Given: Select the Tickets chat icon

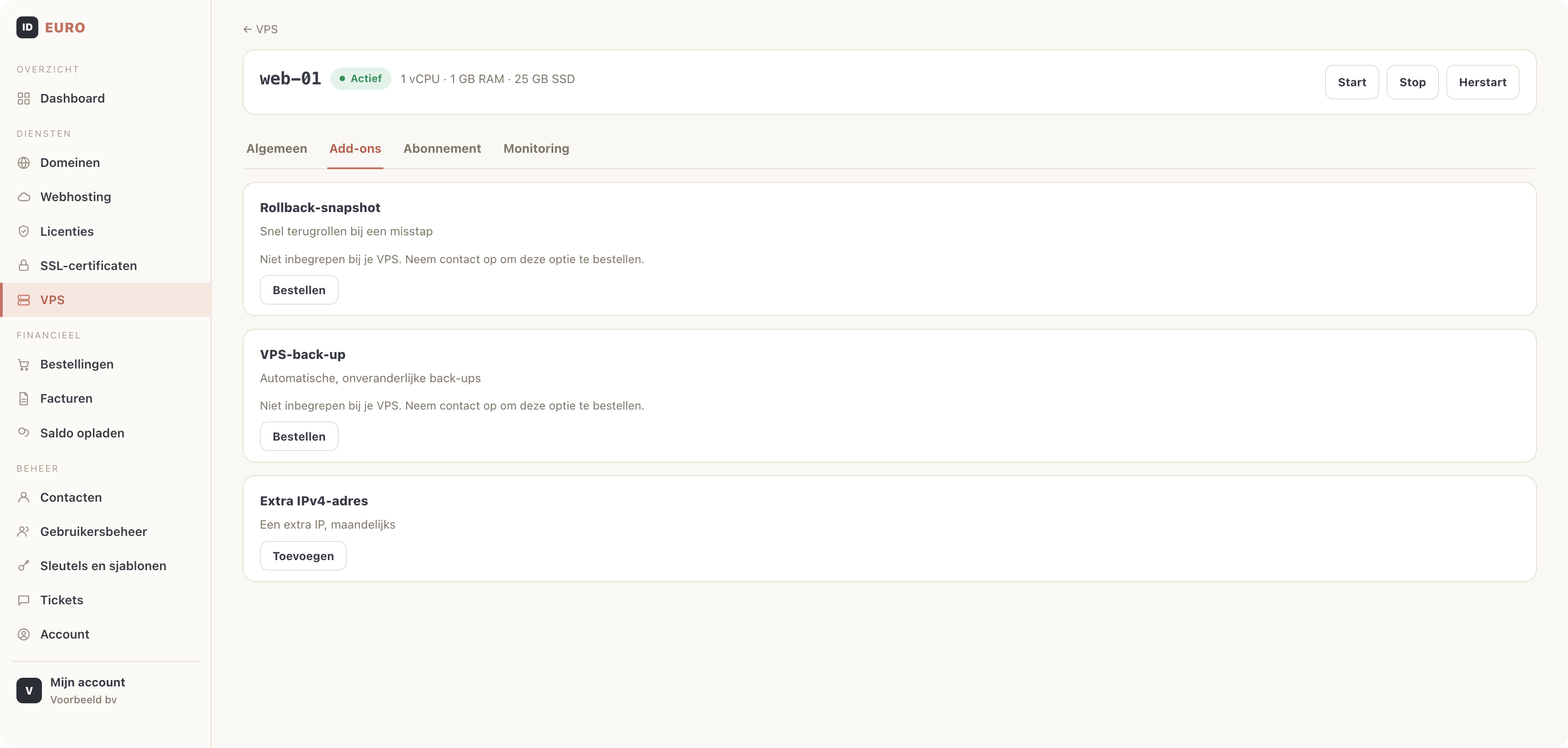Looking at the screenshot, I should [x=24, y=600].
